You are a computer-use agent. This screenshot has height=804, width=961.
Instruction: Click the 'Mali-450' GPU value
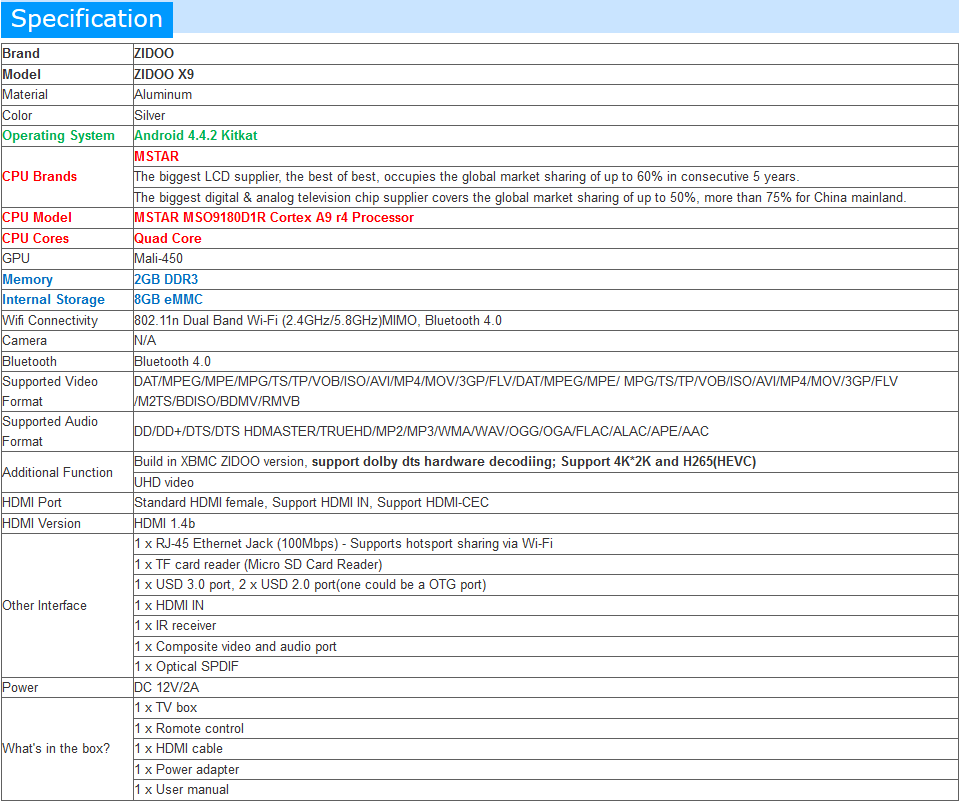pos(159,259)
